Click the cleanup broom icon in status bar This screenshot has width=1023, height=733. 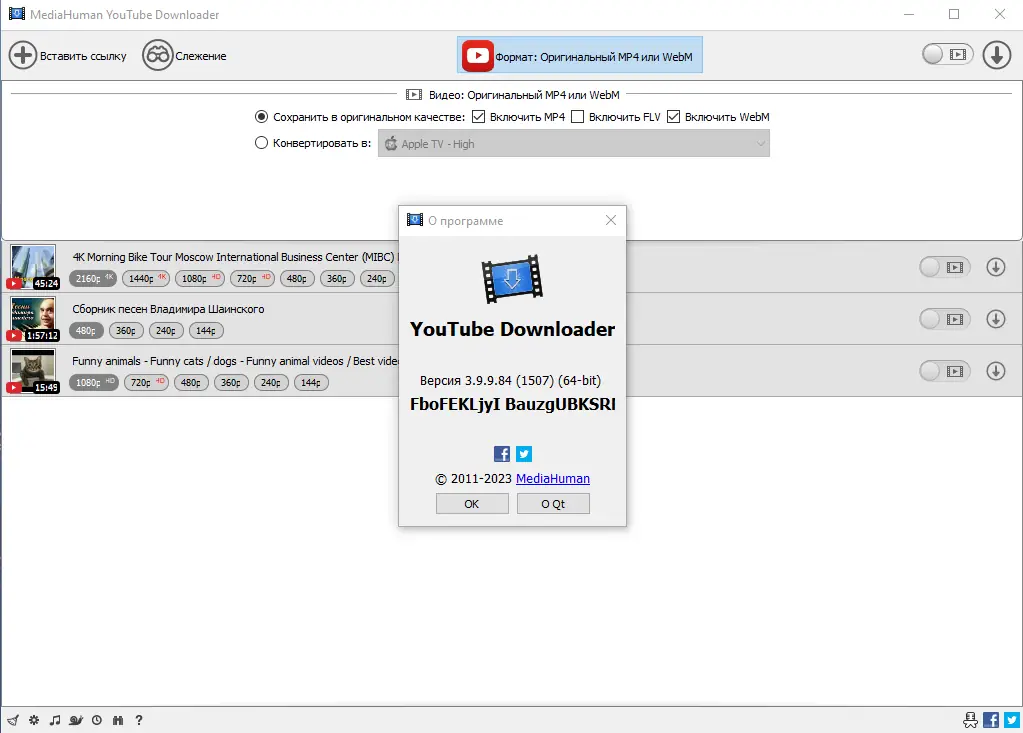(x=12, y=719)
